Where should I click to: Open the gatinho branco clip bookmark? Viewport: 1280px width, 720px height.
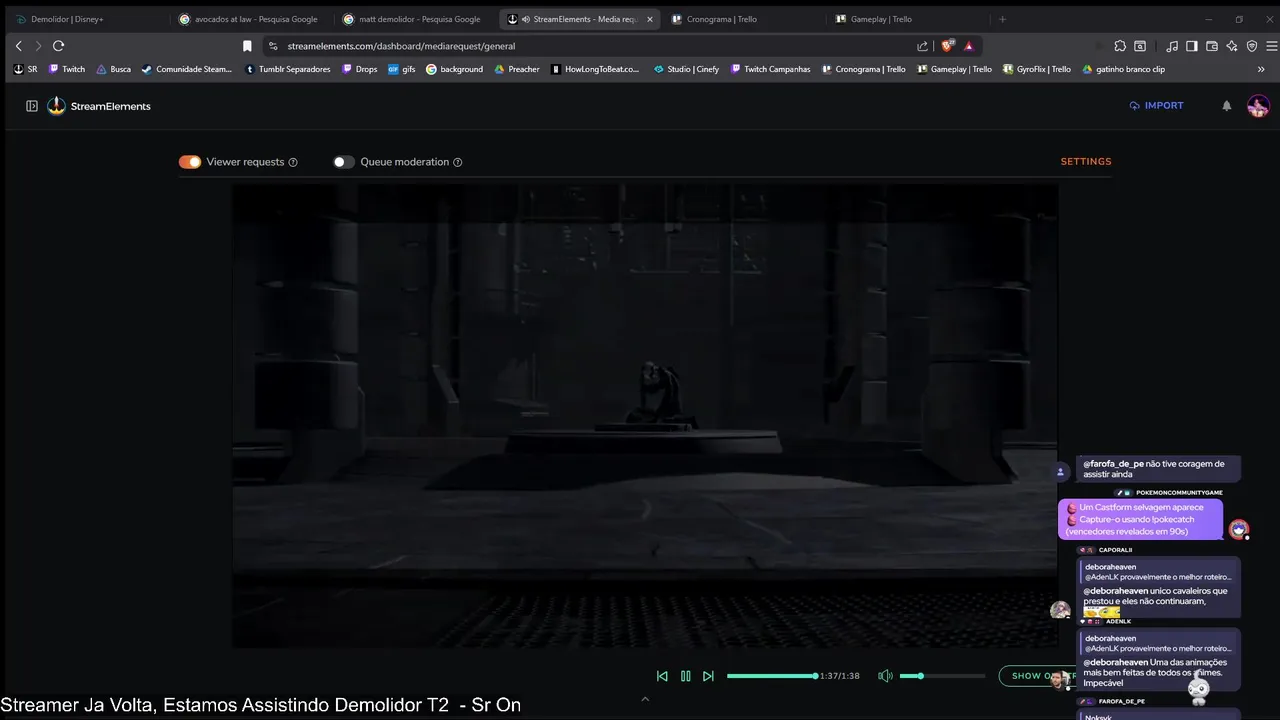point(1123,69)
